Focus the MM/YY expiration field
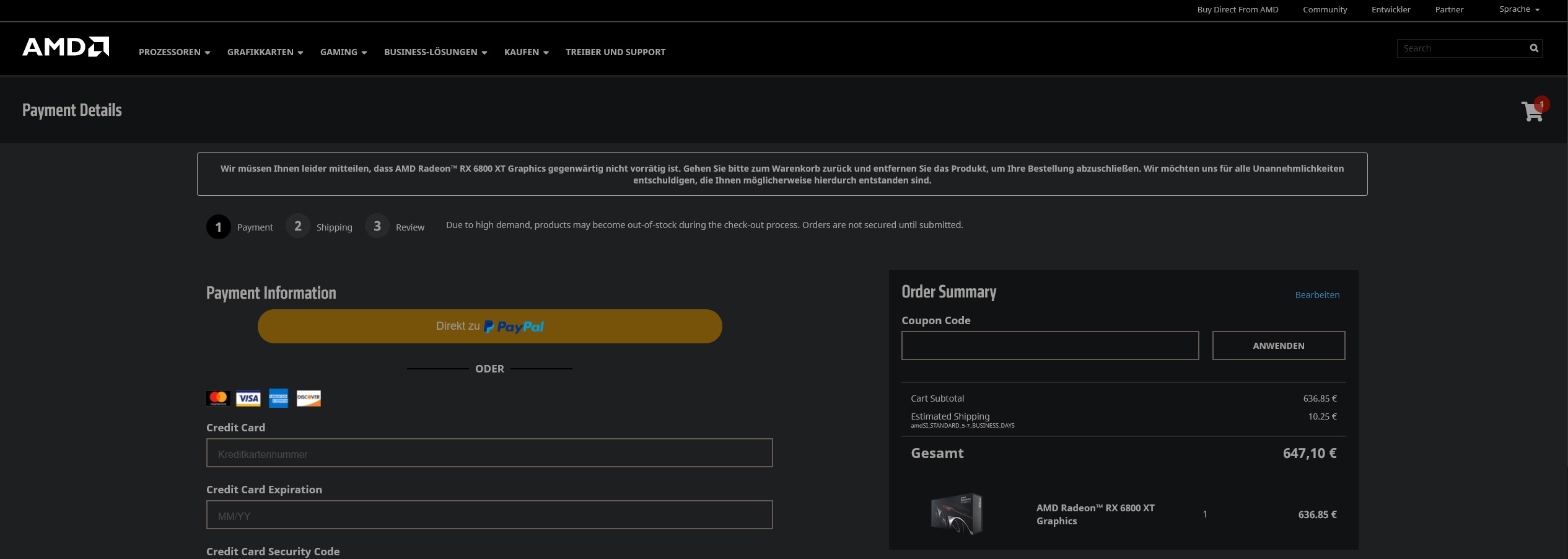The width and height of the screenshot is (1568, 559). 489,514
